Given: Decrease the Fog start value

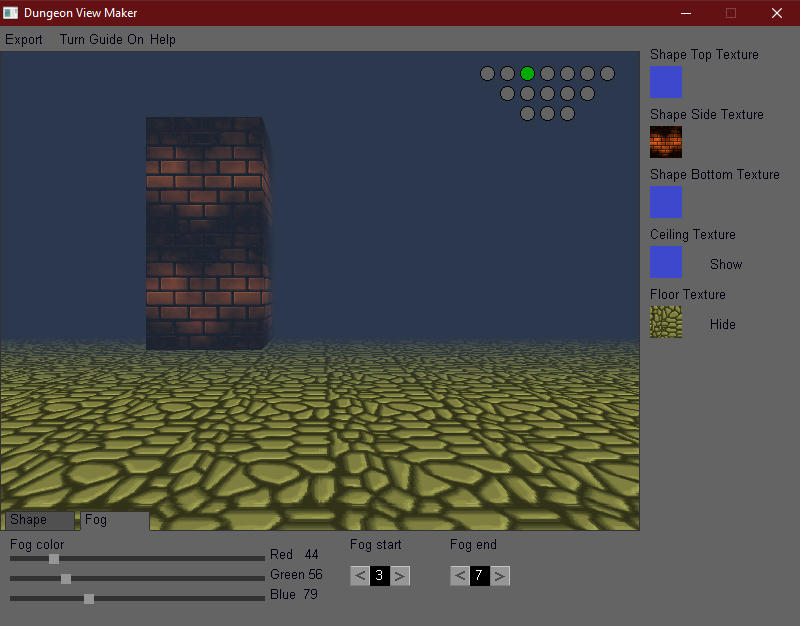Looking at the screenshot, I should 360,576.
